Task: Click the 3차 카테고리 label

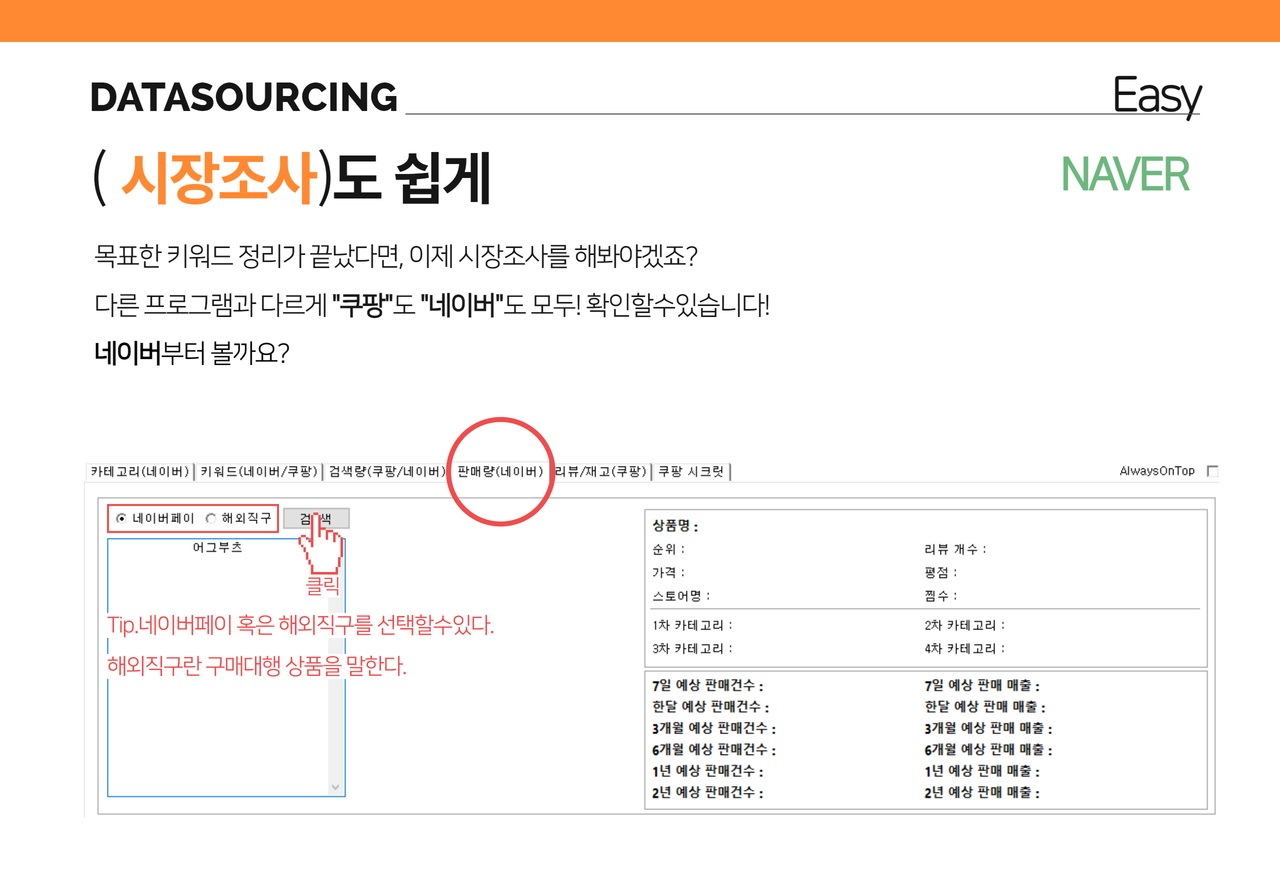Action: click(x=692, y=648)
